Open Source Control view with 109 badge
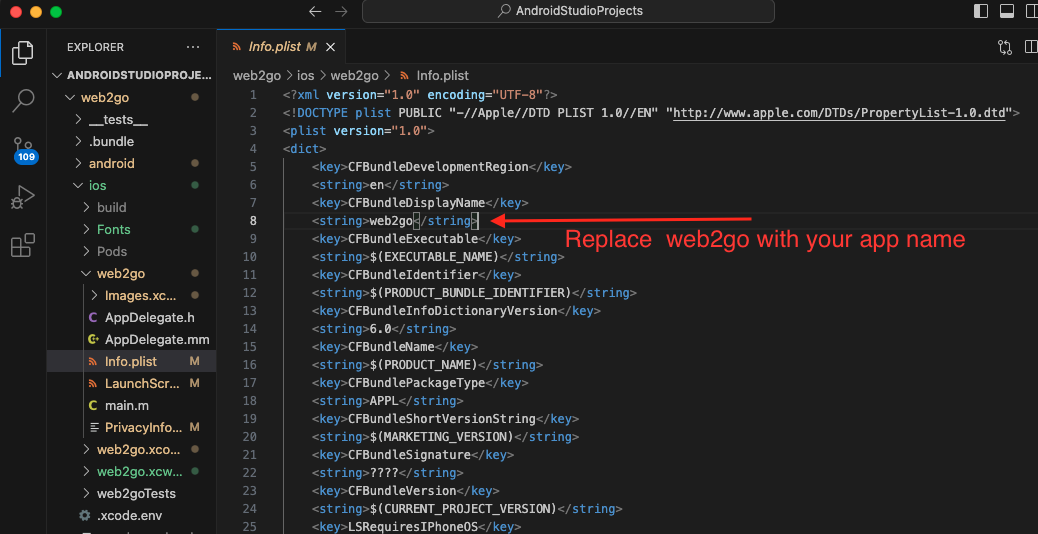1038x534 pixels. 22,148
